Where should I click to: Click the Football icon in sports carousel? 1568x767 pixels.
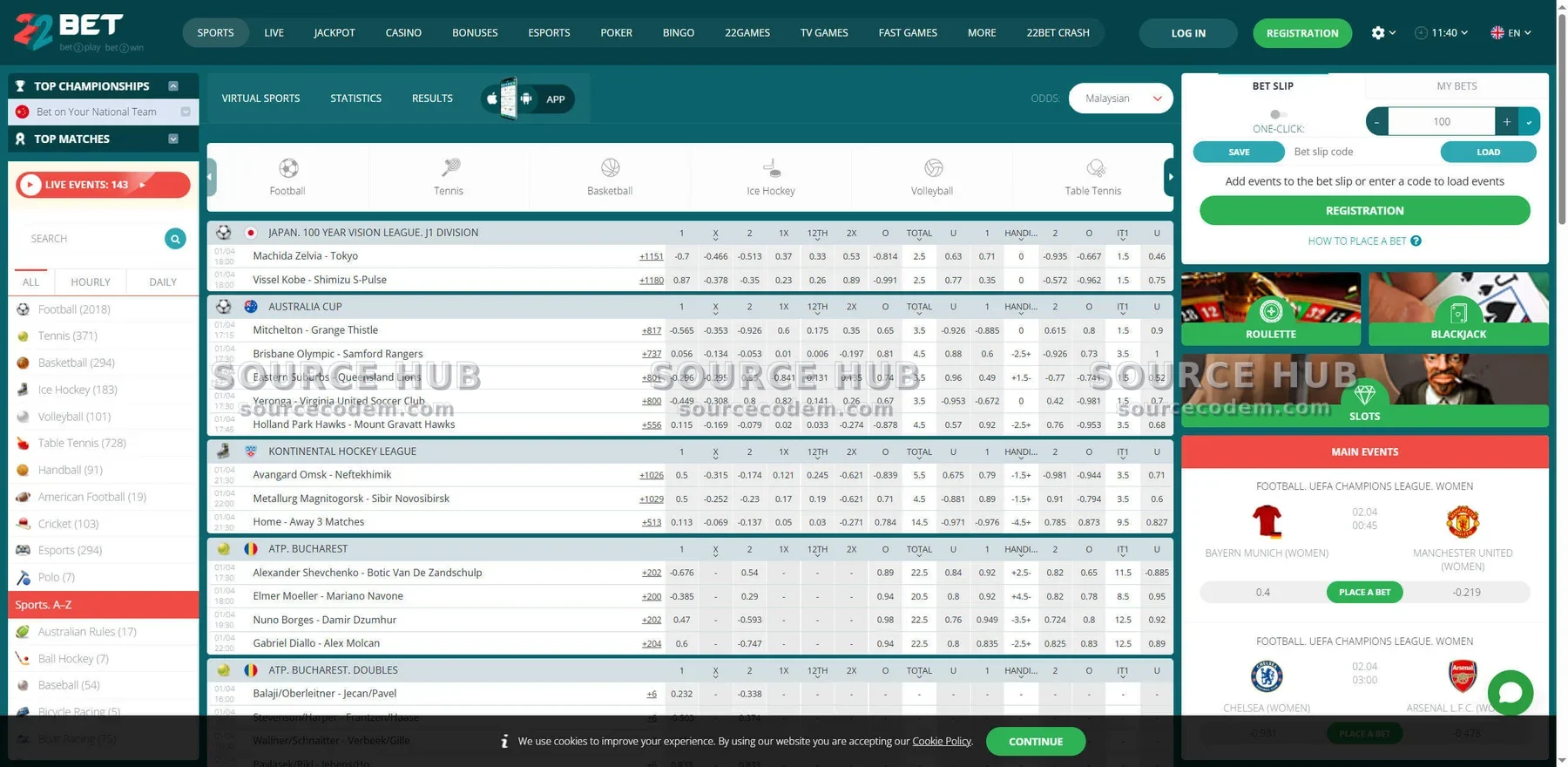click(x=288, y=168)
